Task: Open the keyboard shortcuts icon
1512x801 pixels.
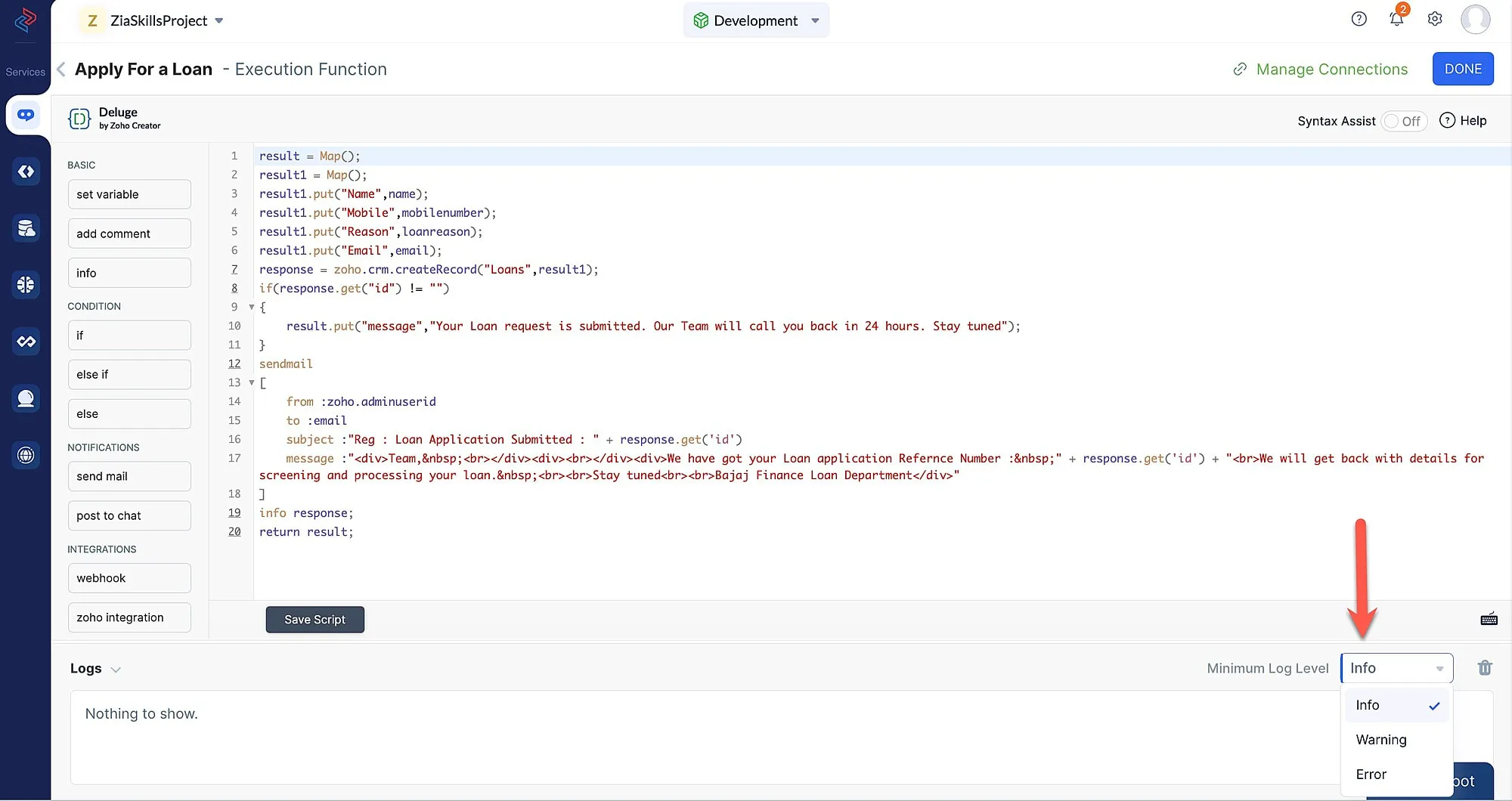Action: (1489, 620)
